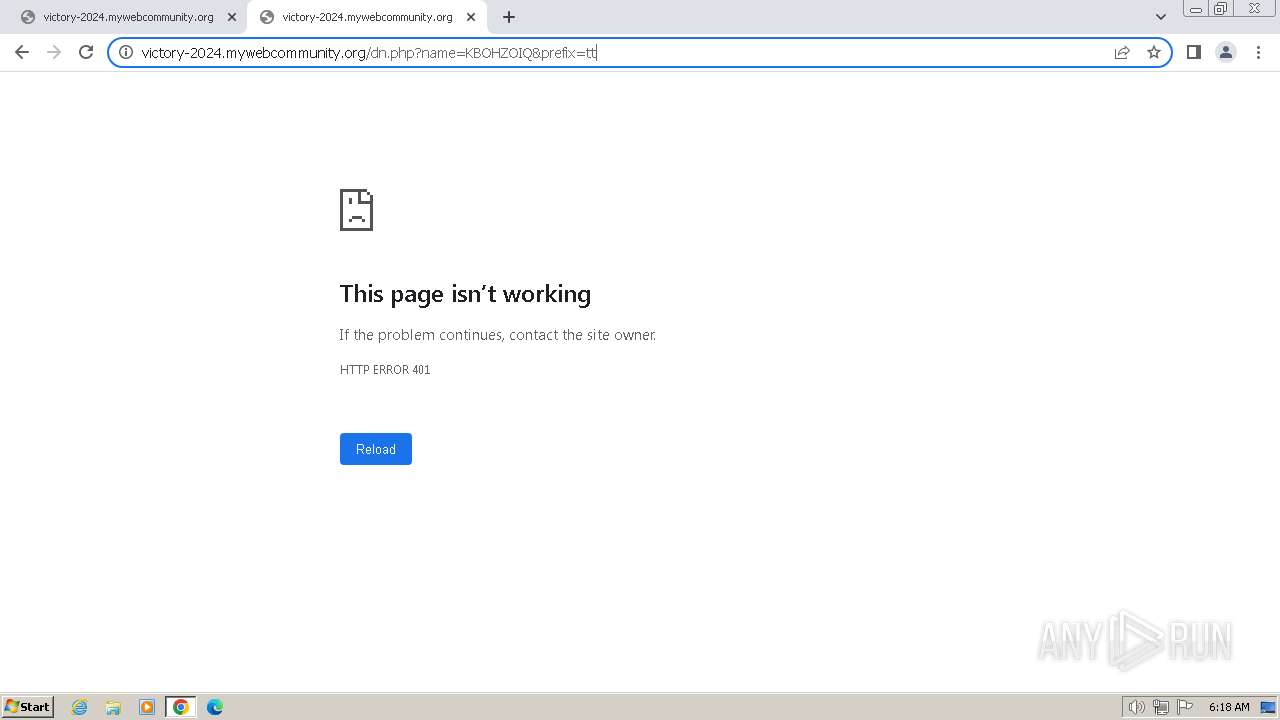1280x720 pixels.
Task: Click the forward navigation arrow
Action: tap(54, 52)
